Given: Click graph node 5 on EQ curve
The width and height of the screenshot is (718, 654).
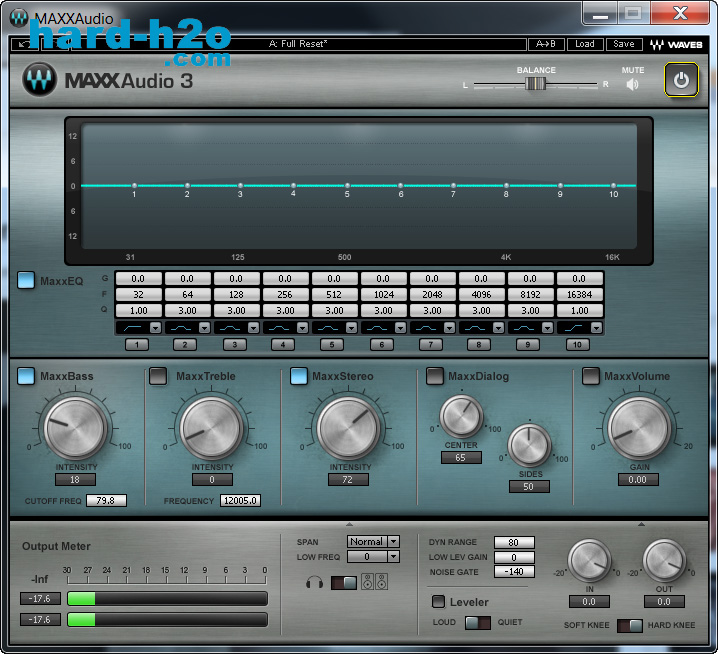Looking at the screenshot, I should tap(347, 185).
